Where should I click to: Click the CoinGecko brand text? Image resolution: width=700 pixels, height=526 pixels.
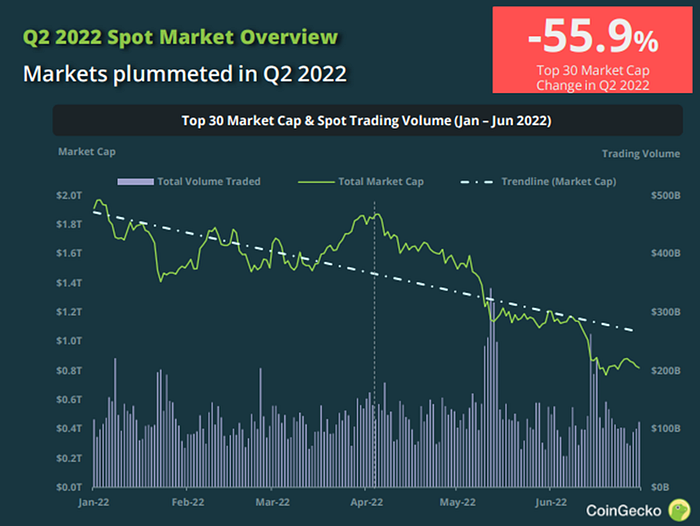coord(623,510)
